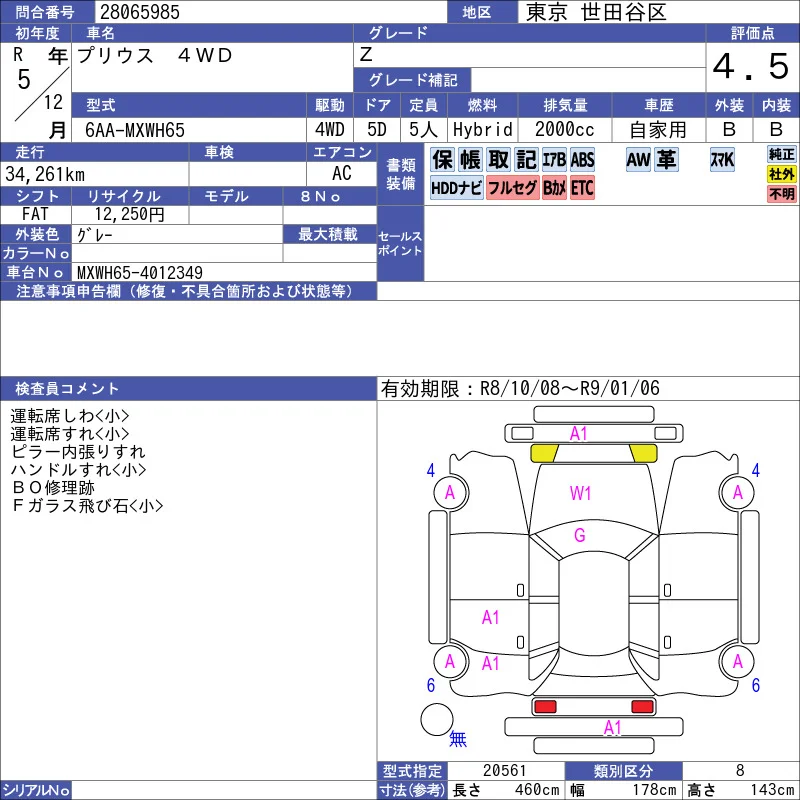800x800 pixels.
Task: Select the 記 record badge
Action: click(x=526, y=160)
